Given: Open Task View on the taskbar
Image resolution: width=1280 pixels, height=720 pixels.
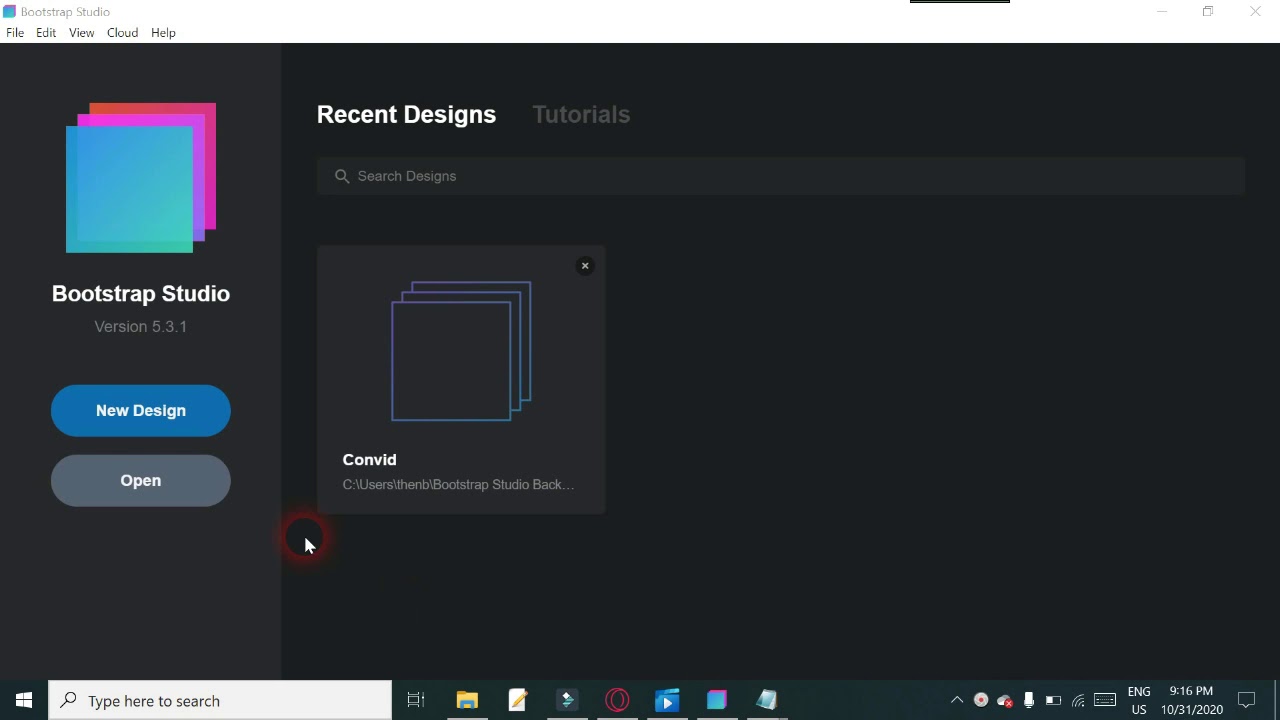Looking at the screenshot, I should [416, 700].
